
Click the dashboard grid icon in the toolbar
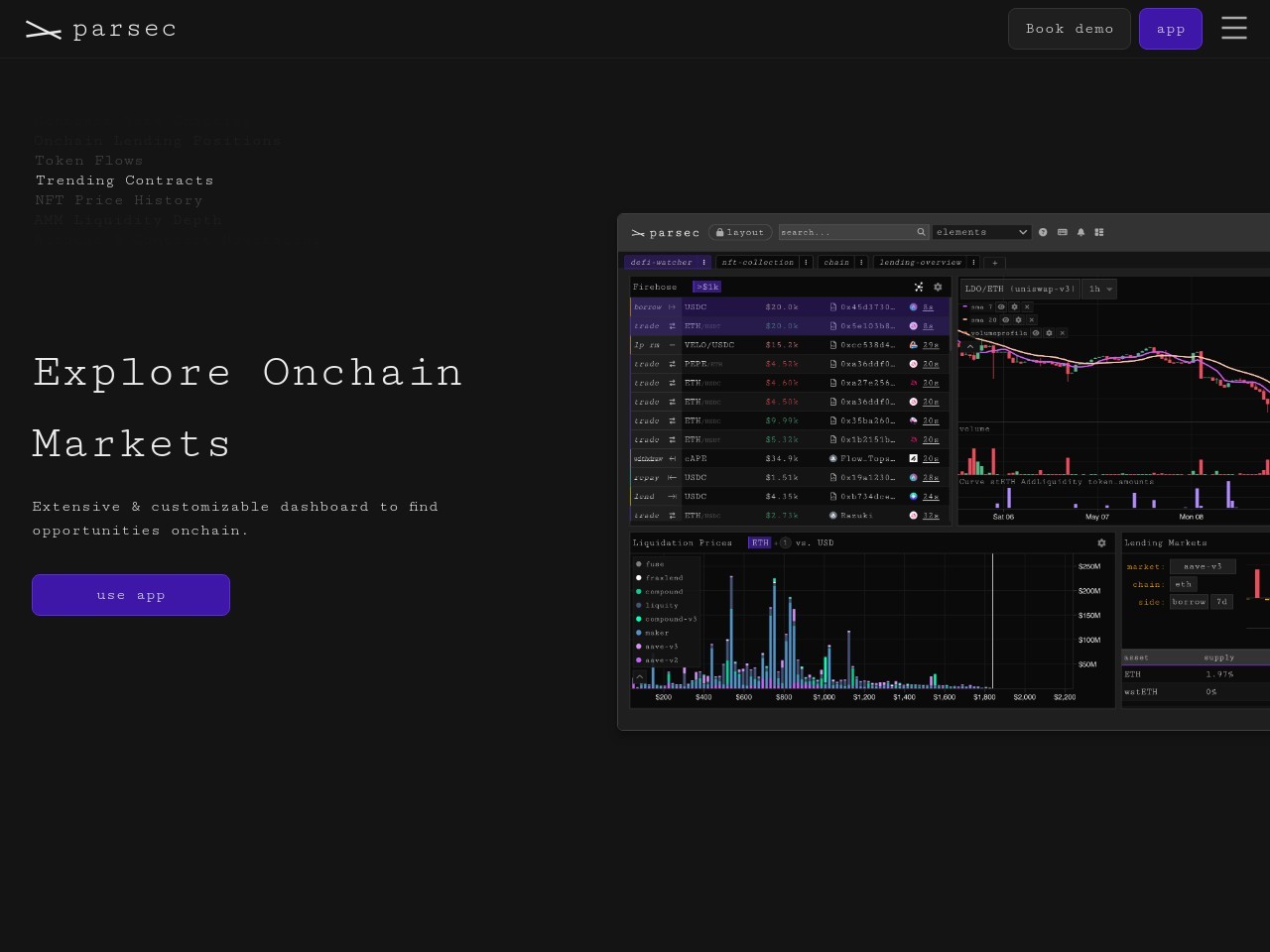(1099, 232)
